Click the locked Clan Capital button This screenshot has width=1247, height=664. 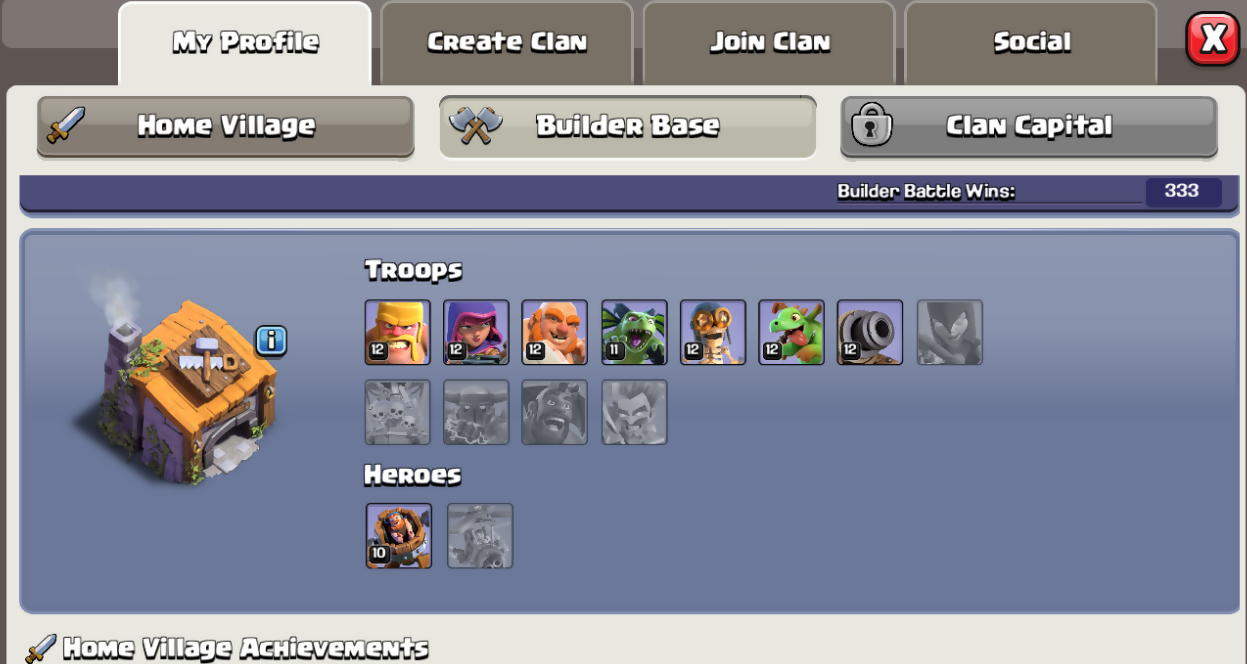tap(1029, 127)
